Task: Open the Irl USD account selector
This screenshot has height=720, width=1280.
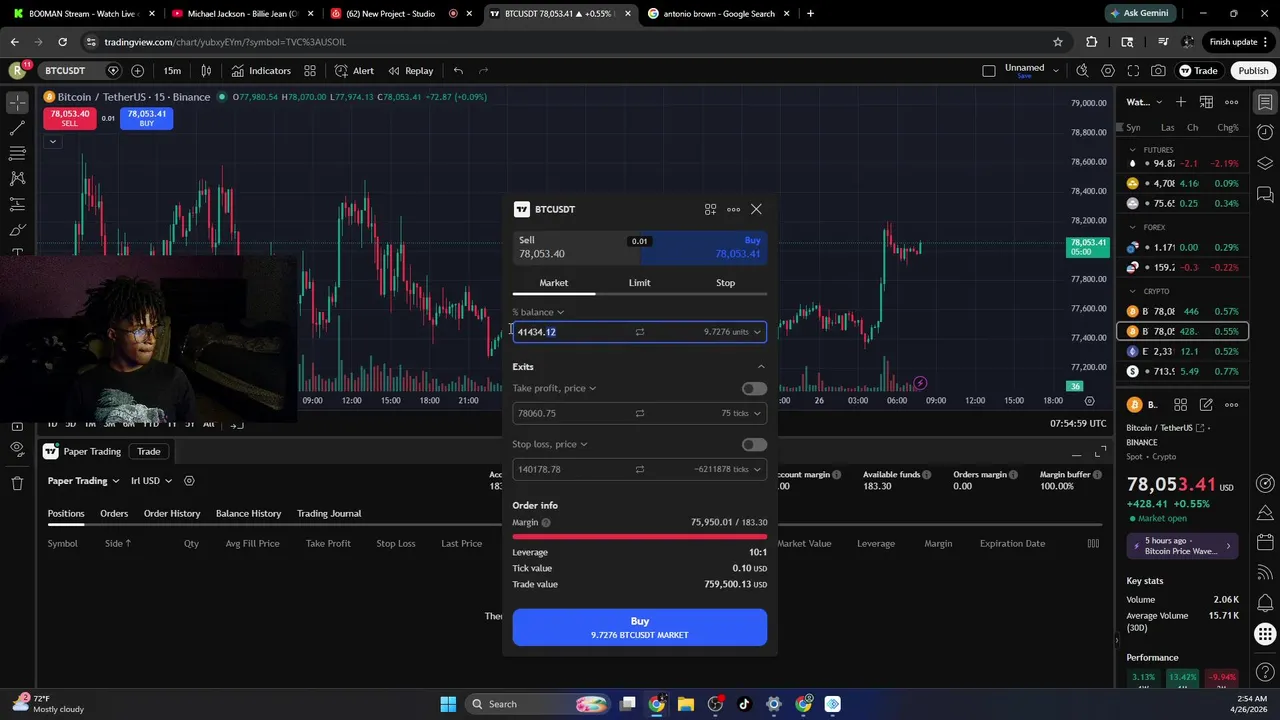Action: point(151,481)
